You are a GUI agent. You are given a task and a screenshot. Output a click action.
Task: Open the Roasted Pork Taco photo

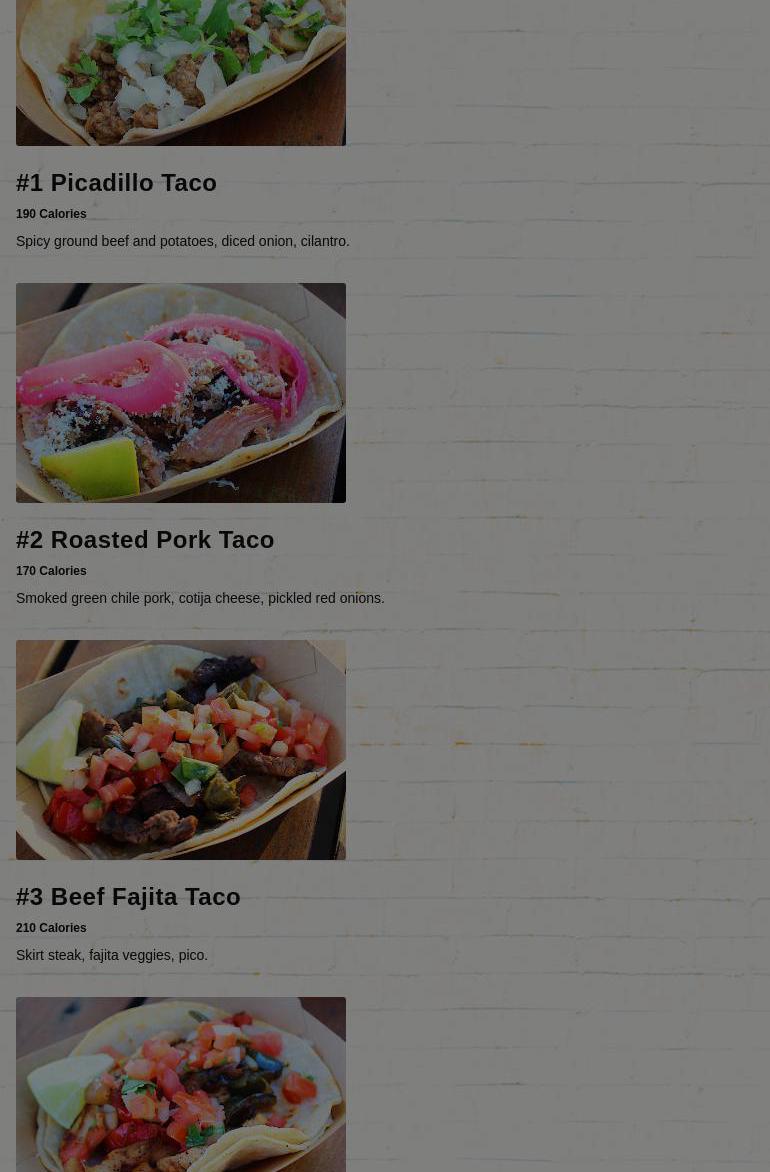[x=181, y=392]
